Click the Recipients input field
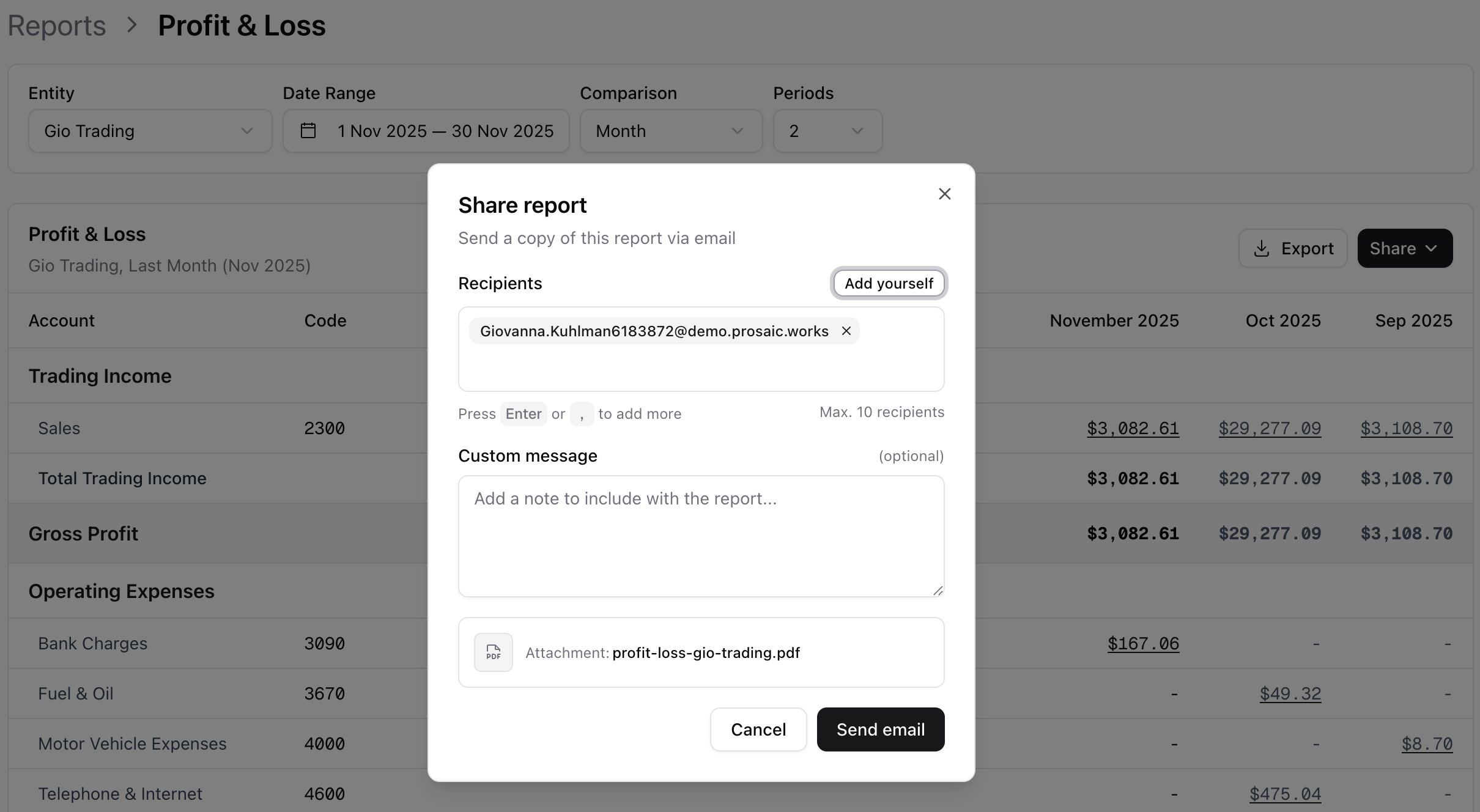This screenshot has width=1480, height=812. pyautogui.click(x=701, y=367)
